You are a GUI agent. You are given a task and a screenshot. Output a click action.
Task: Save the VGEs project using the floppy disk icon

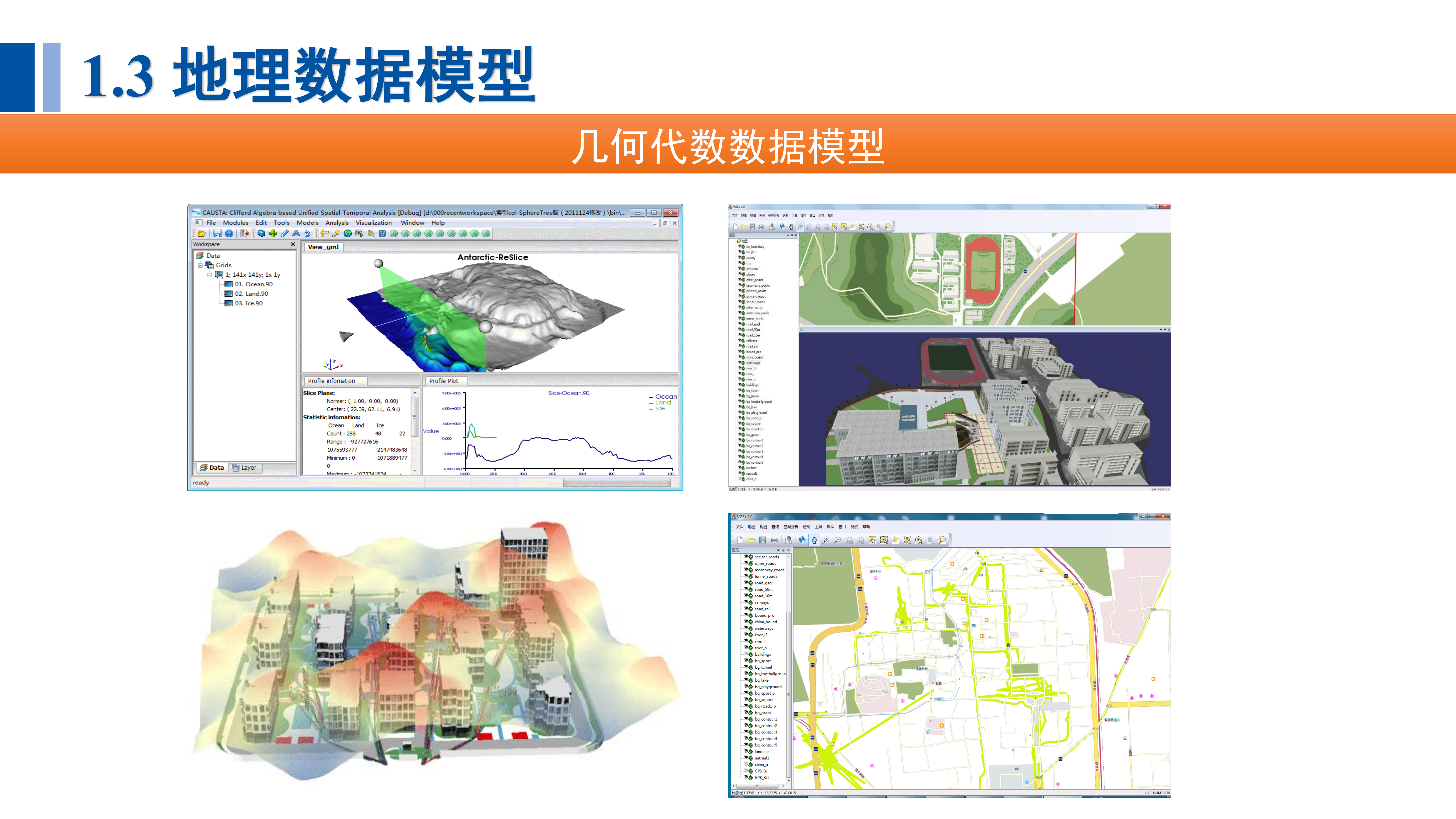[763, 540]
